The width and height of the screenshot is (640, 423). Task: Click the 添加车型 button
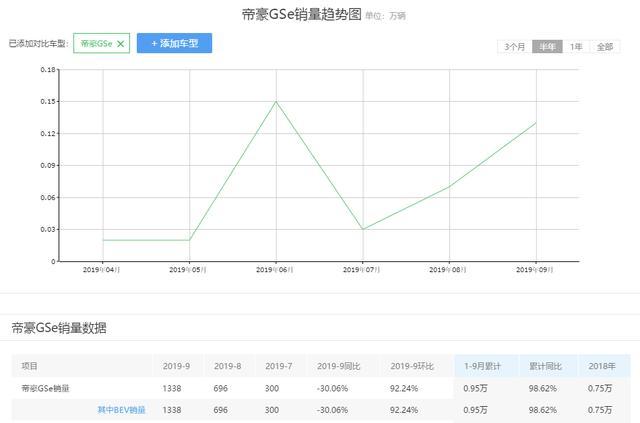(x=174, y=43)
